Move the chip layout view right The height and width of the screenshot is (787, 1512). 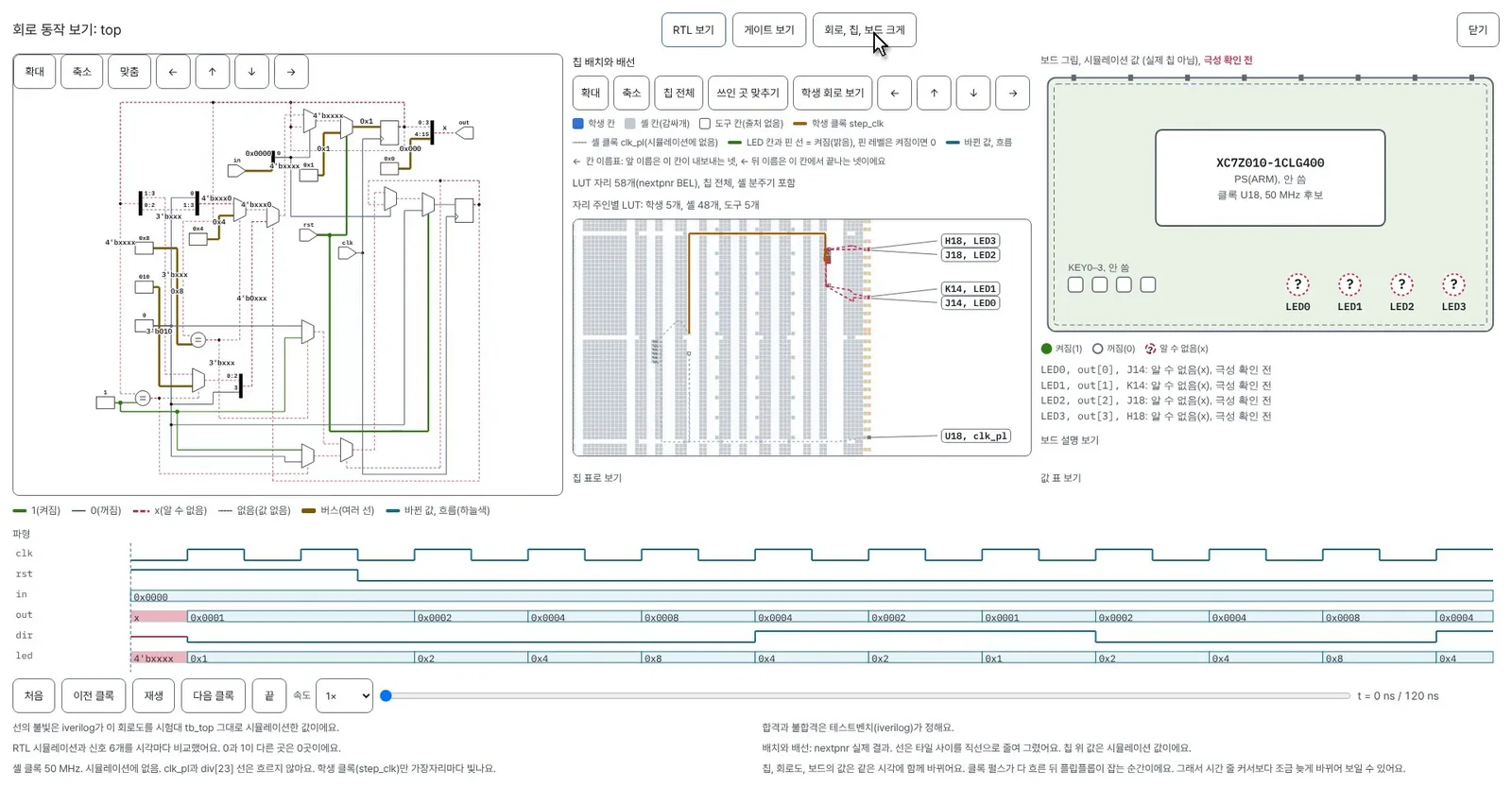click(x=1013, y=93)
